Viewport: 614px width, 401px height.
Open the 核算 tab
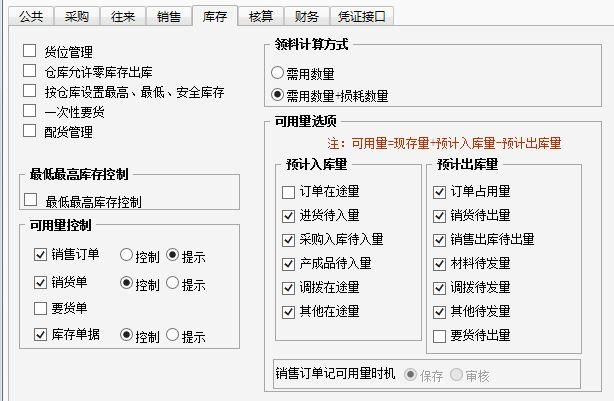pyautogui.click(x=261, y=16)
